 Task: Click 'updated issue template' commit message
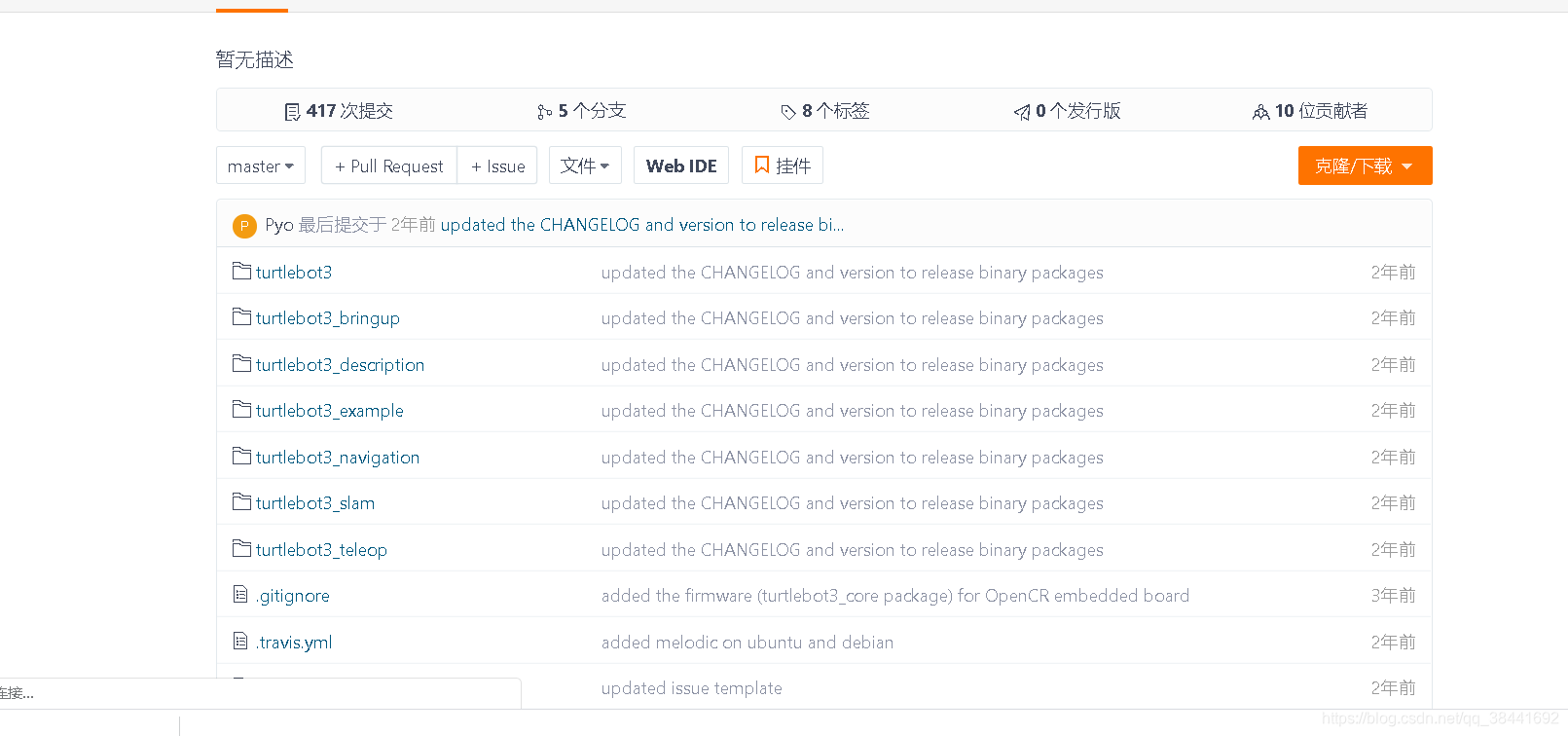[x=692, y=688]
